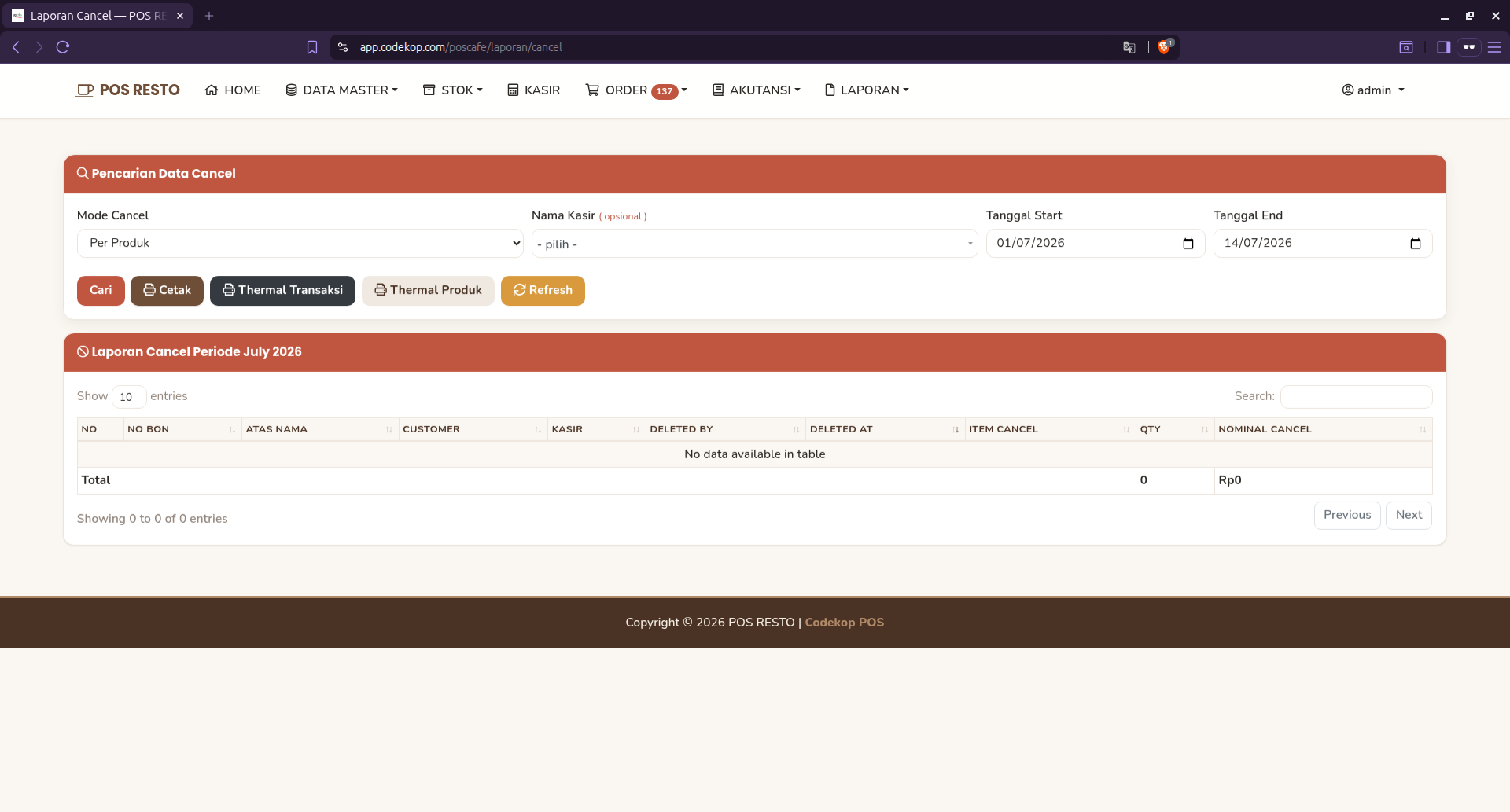The height and width of the screenshot is (812, 1510).
Task: Click the NO column header
Action: [100, 429]
